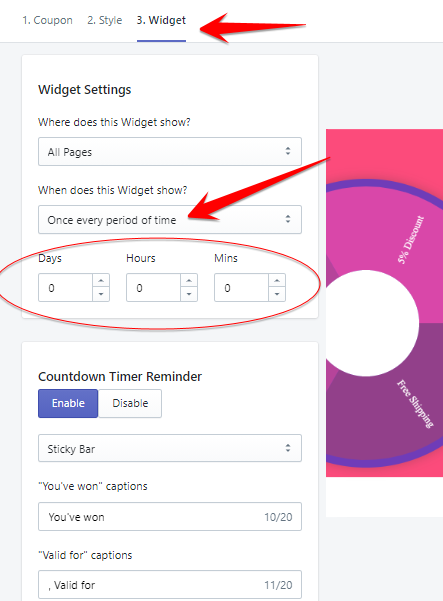Enable the Countdown Timer Reminder

pyautogui.click(x=68, y=403)
